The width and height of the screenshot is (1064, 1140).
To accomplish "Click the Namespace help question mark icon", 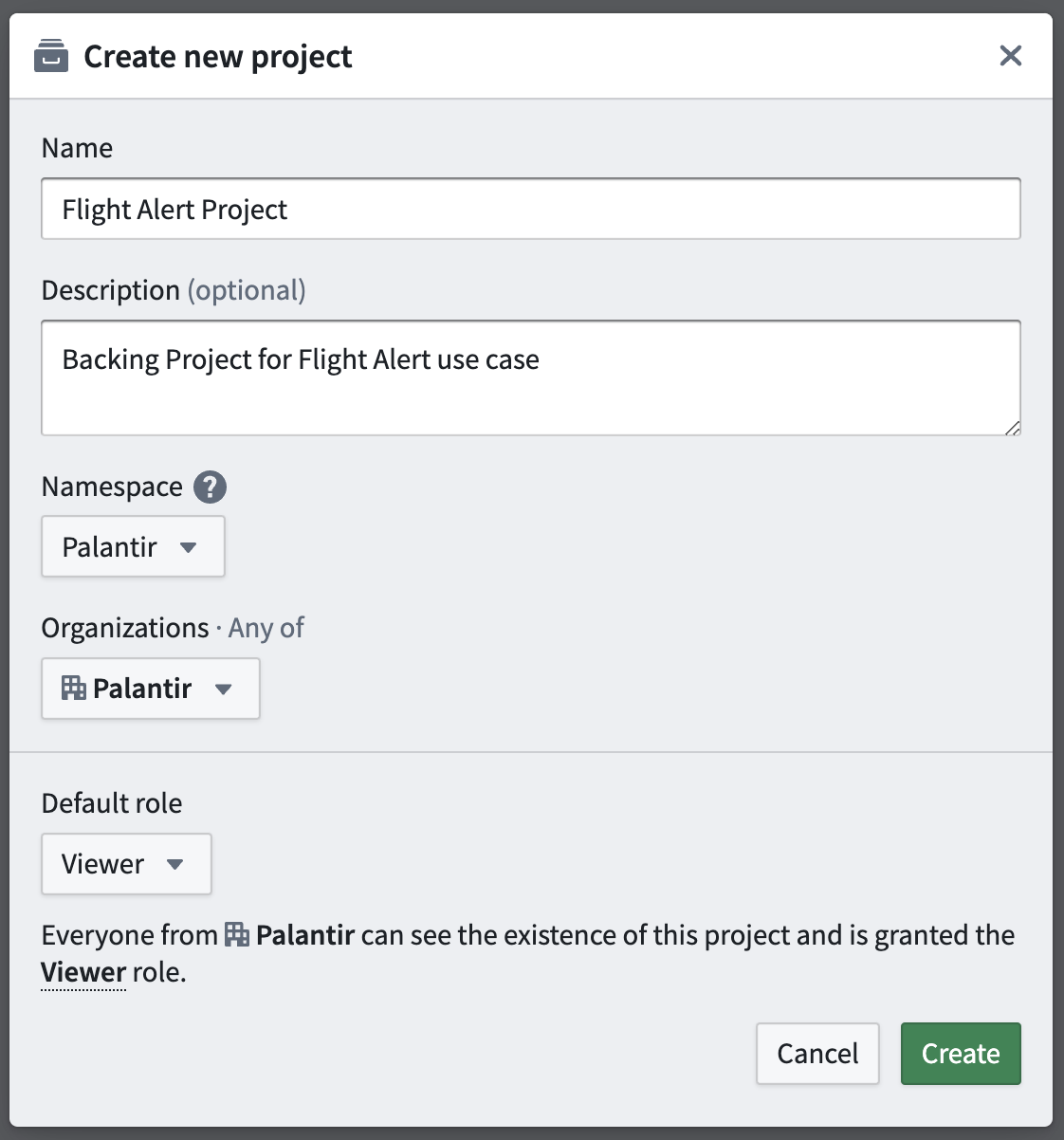I will (x=210, y=487).
